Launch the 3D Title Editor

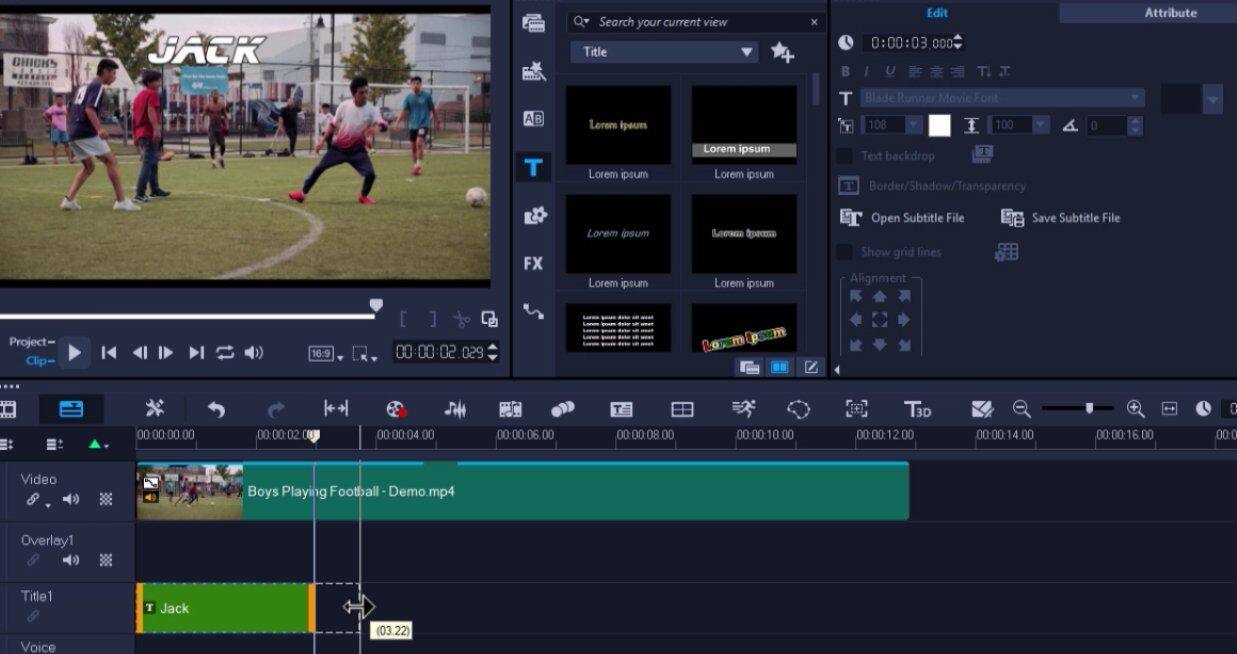(x=916, y=409)
